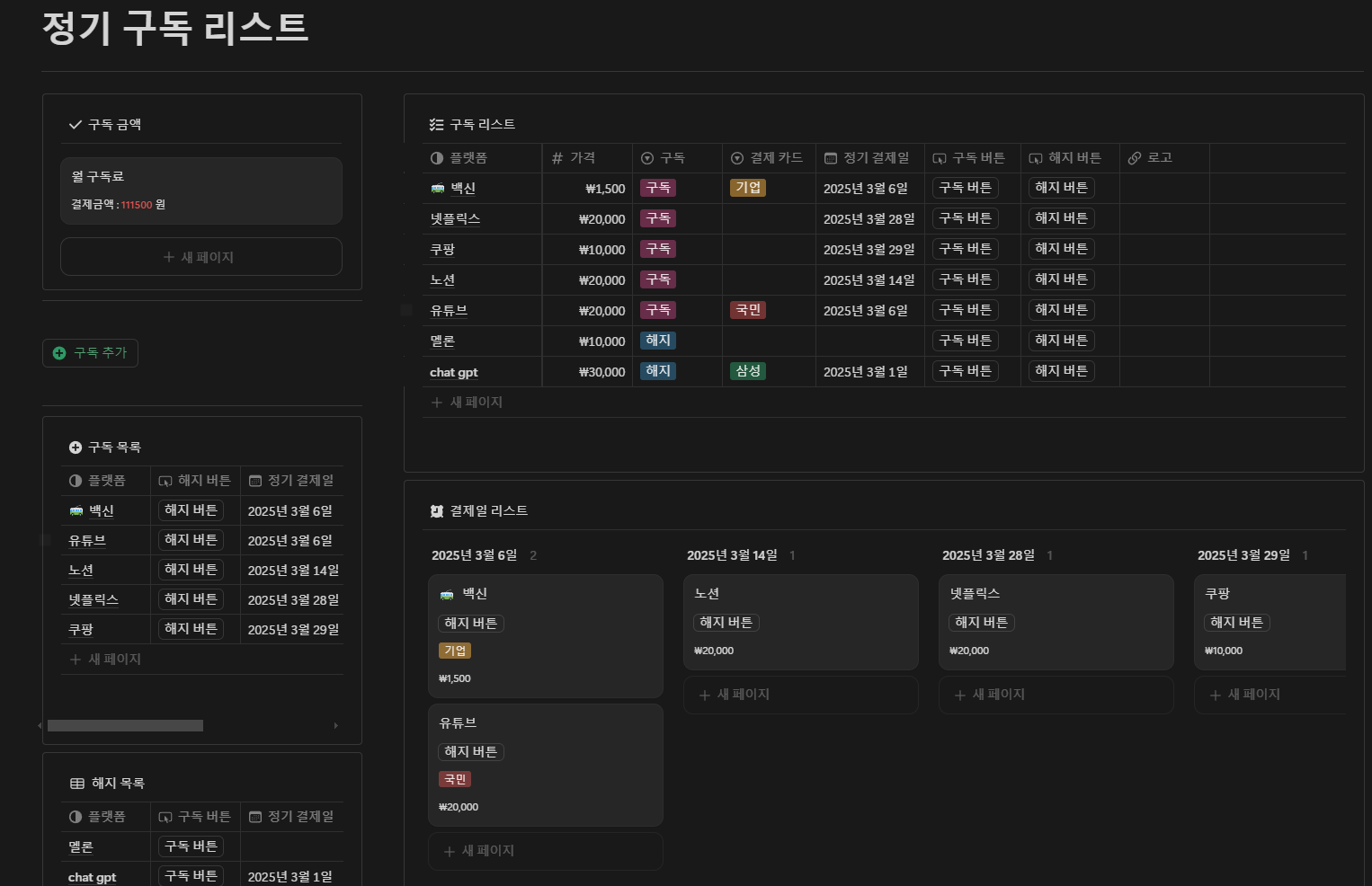This screenshot has width=1372, height=886.
Task: Click the calendar icon in the main 정기 결제일 header
Action: [x=831, y=158]
